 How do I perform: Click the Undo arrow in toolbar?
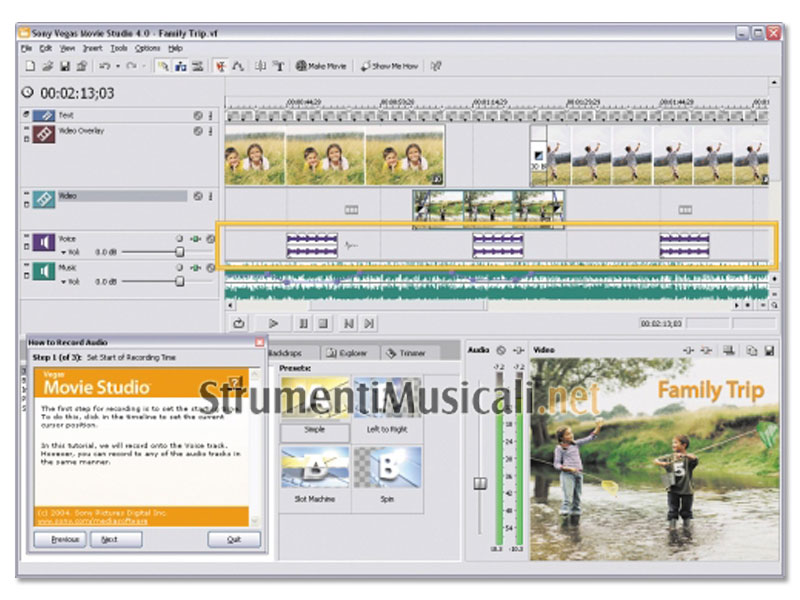pos(104,66)
